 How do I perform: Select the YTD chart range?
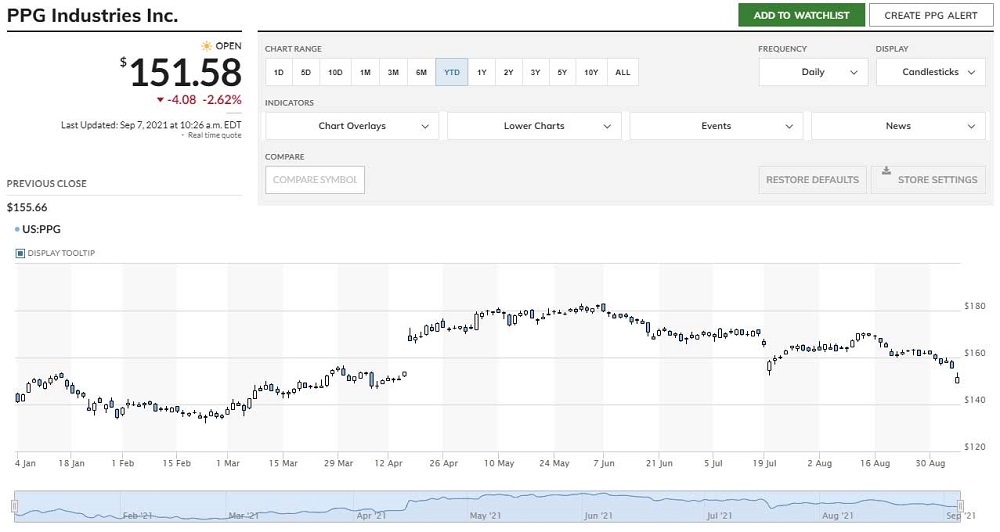(x=452, y=72)
